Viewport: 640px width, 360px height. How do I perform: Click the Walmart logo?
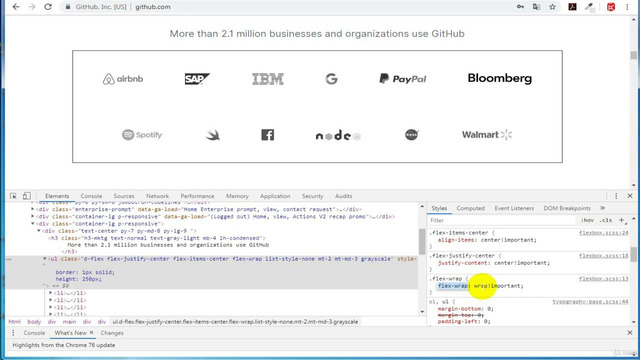tap(487, 135)
